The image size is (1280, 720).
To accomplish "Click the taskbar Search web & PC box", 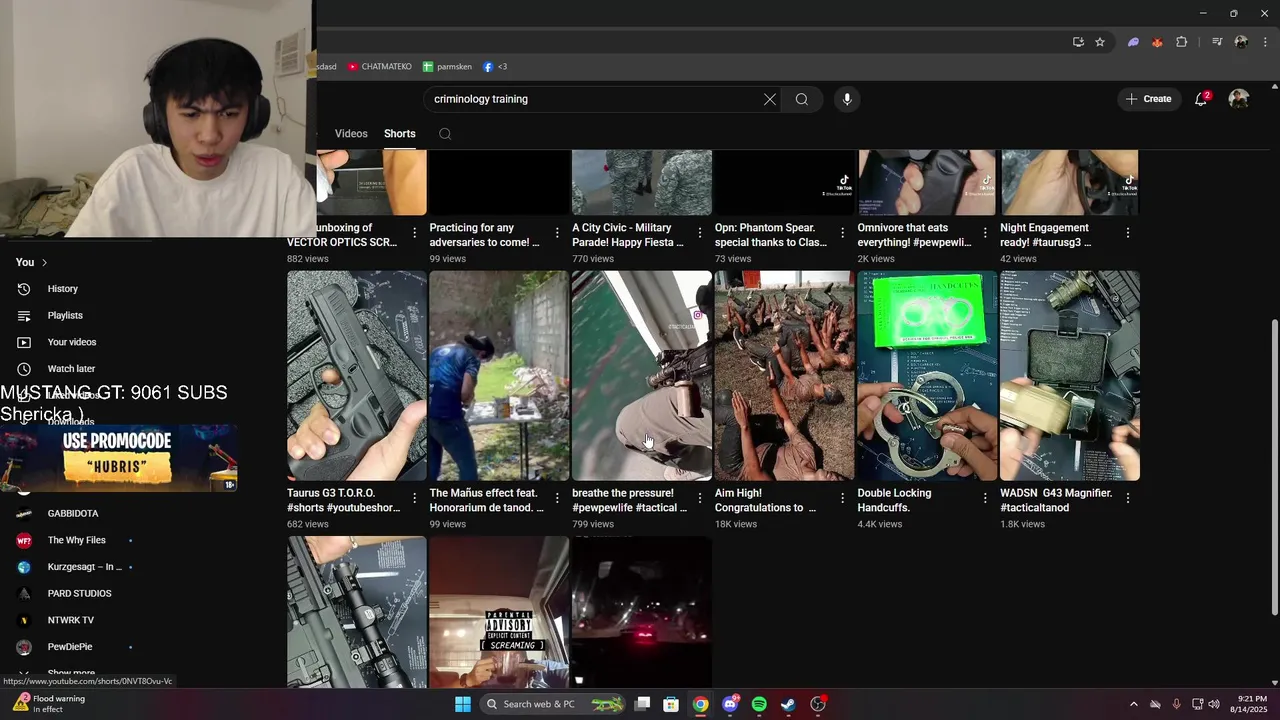I will click(554, 704).
